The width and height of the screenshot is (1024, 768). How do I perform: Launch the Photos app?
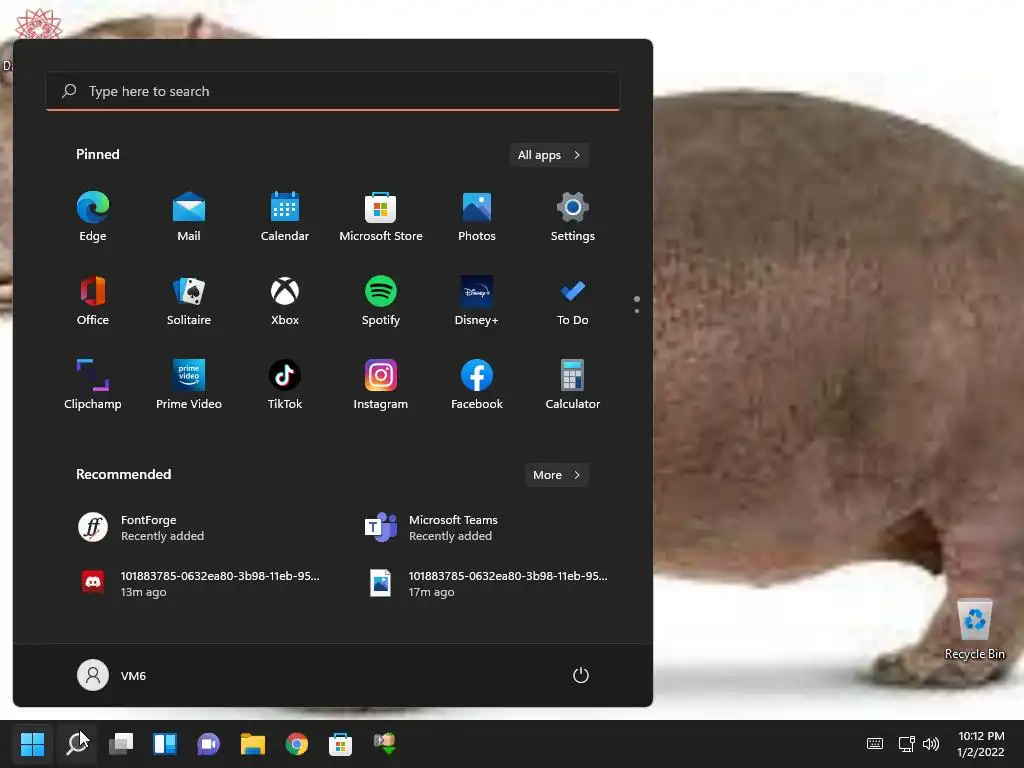click(477, 217)
